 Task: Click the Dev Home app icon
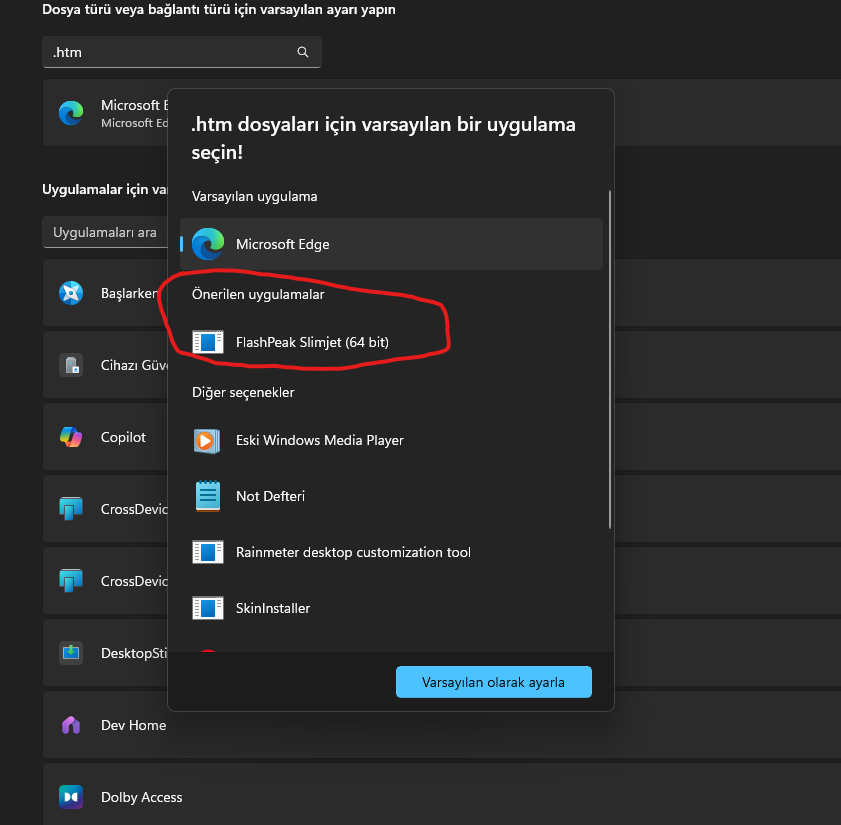(x=71, y=725)
